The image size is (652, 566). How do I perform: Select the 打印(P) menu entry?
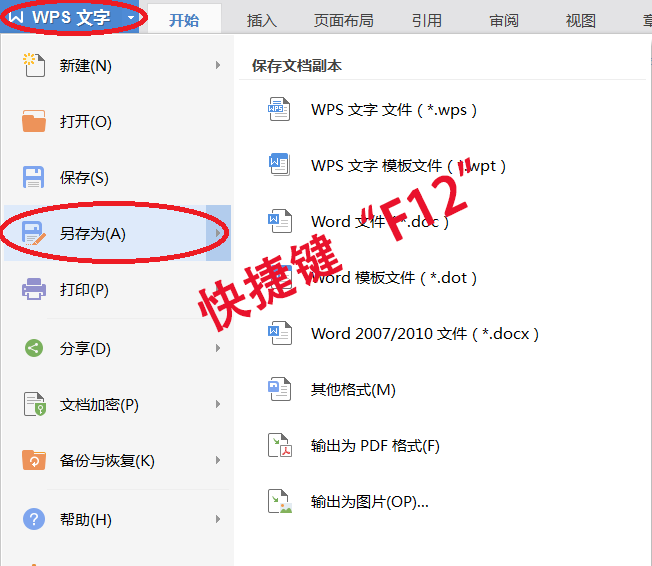point(118,289)
